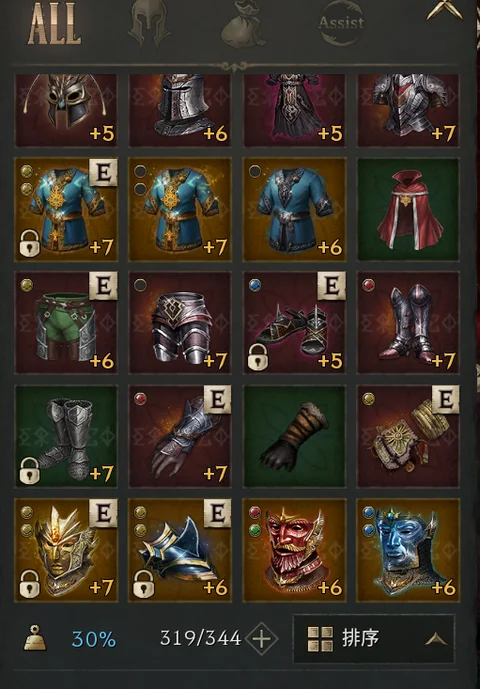Image resolution: width=480 pixels, height=689 pixels.
Task: Pick the locked steel boots +7
Action: pos(66,436)
